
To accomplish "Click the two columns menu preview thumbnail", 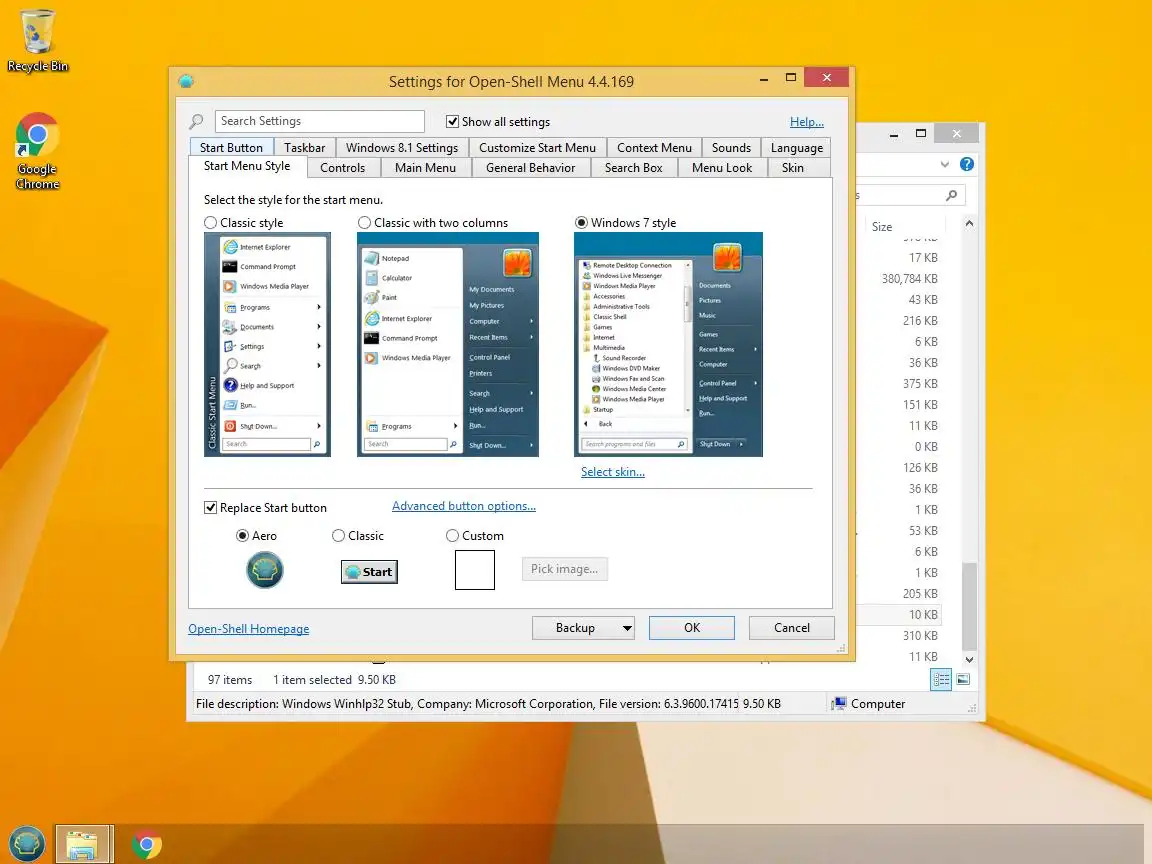I will 448,345.
